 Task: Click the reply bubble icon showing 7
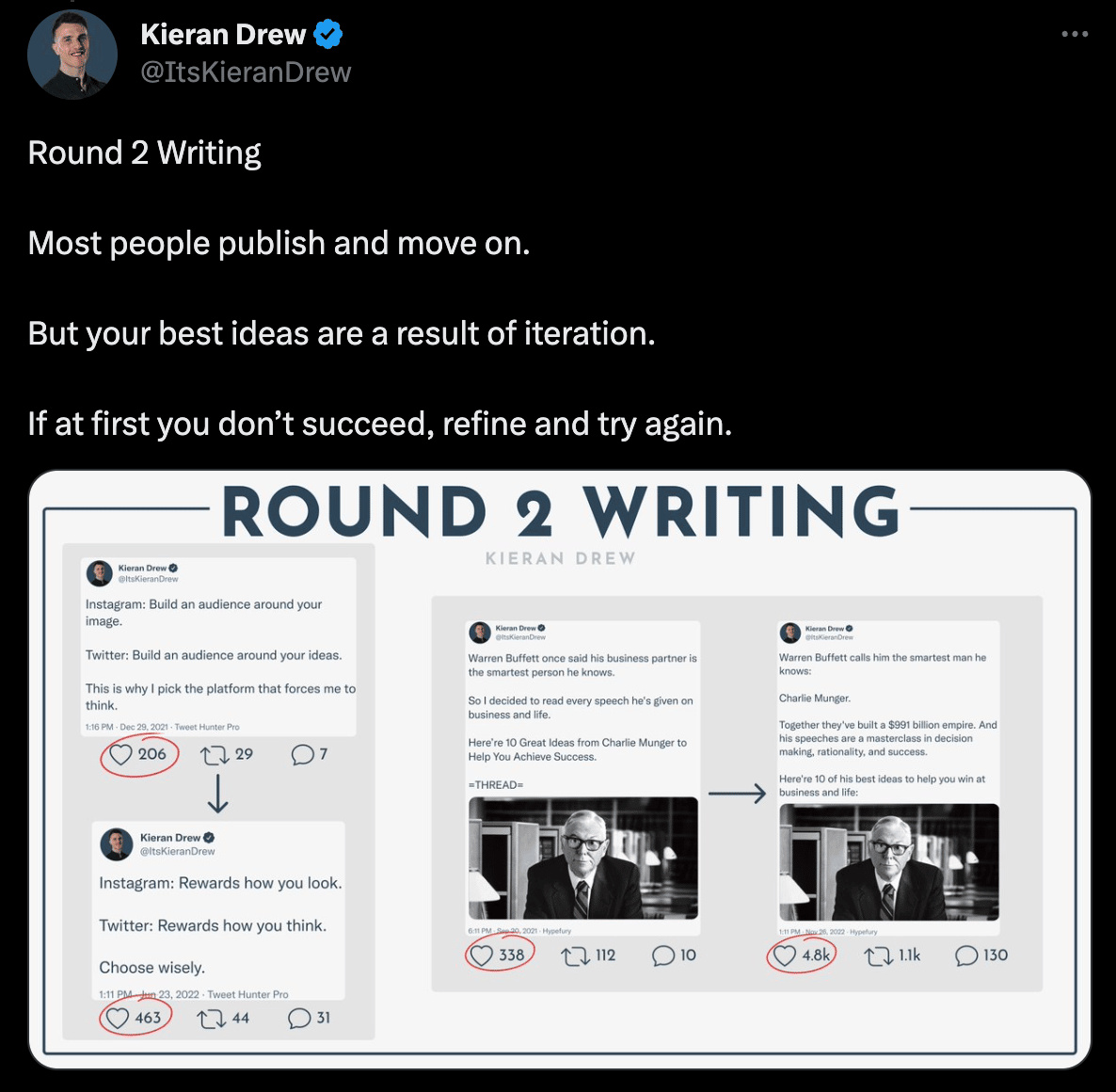coord(302,755)
